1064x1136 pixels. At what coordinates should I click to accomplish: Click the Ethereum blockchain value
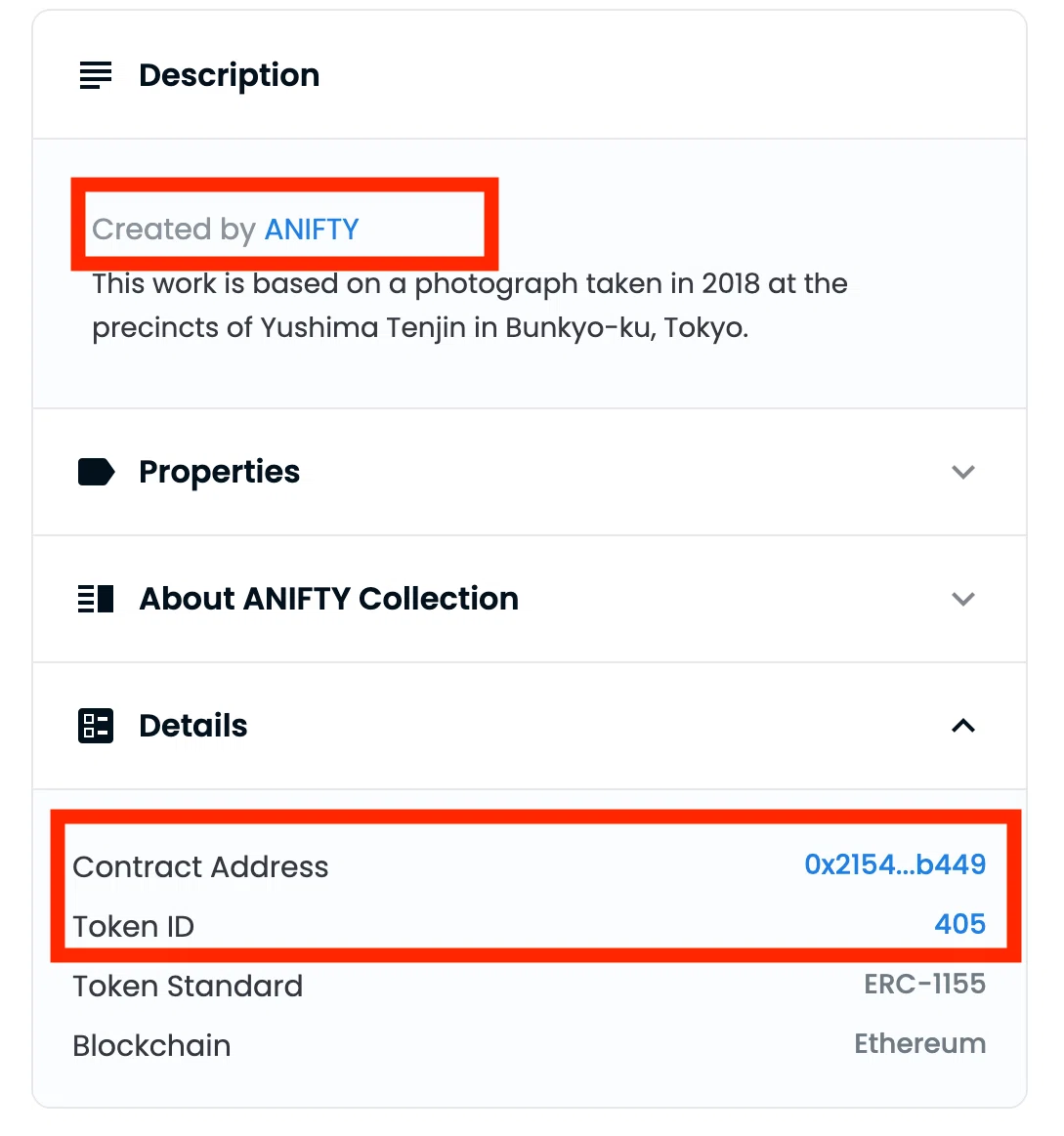click(x=919, y=1044)
